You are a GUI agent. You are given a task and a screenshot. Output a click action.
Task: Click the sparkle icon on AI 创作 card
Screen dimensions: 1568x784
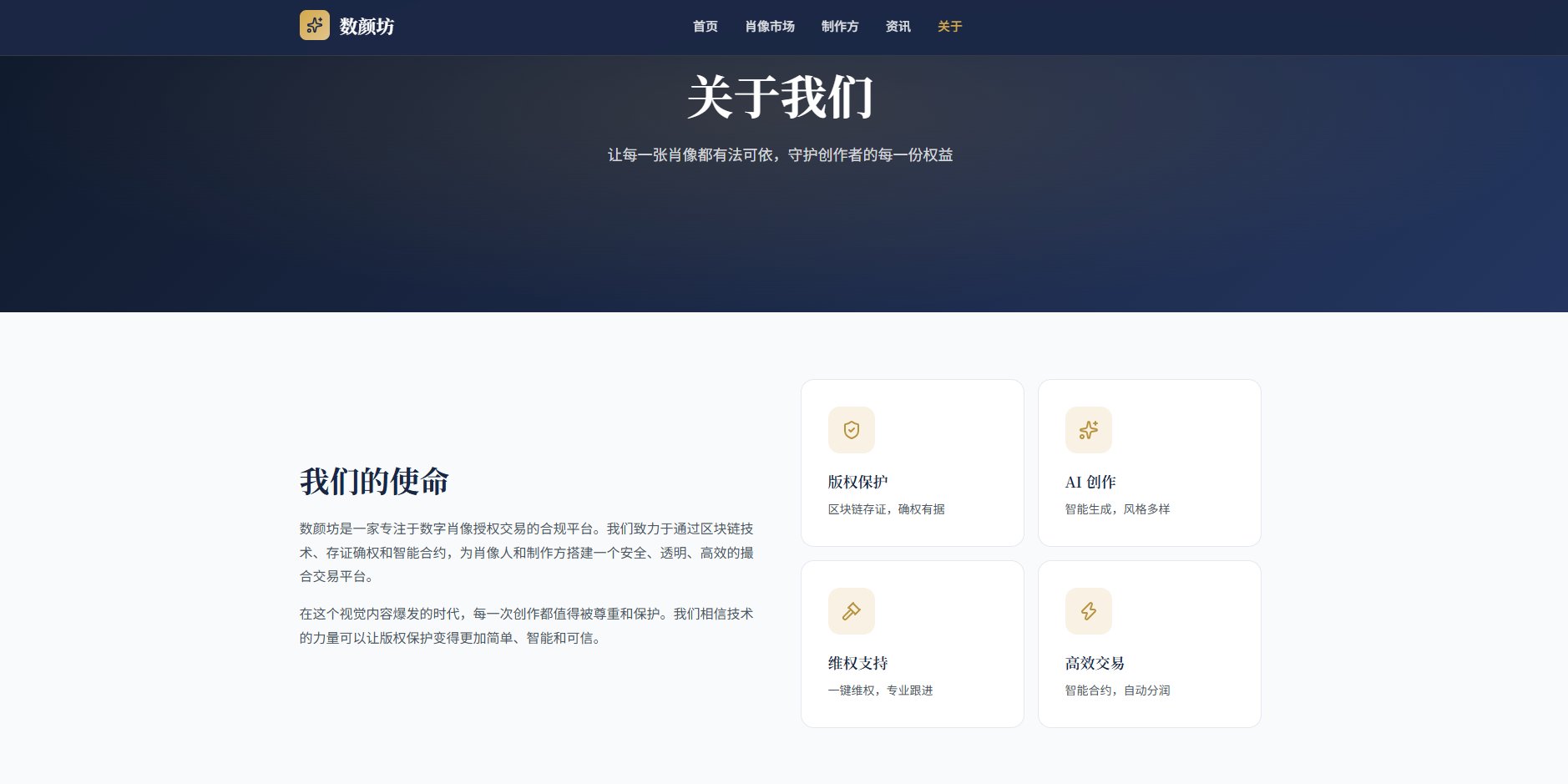(x=1089, y=430)
